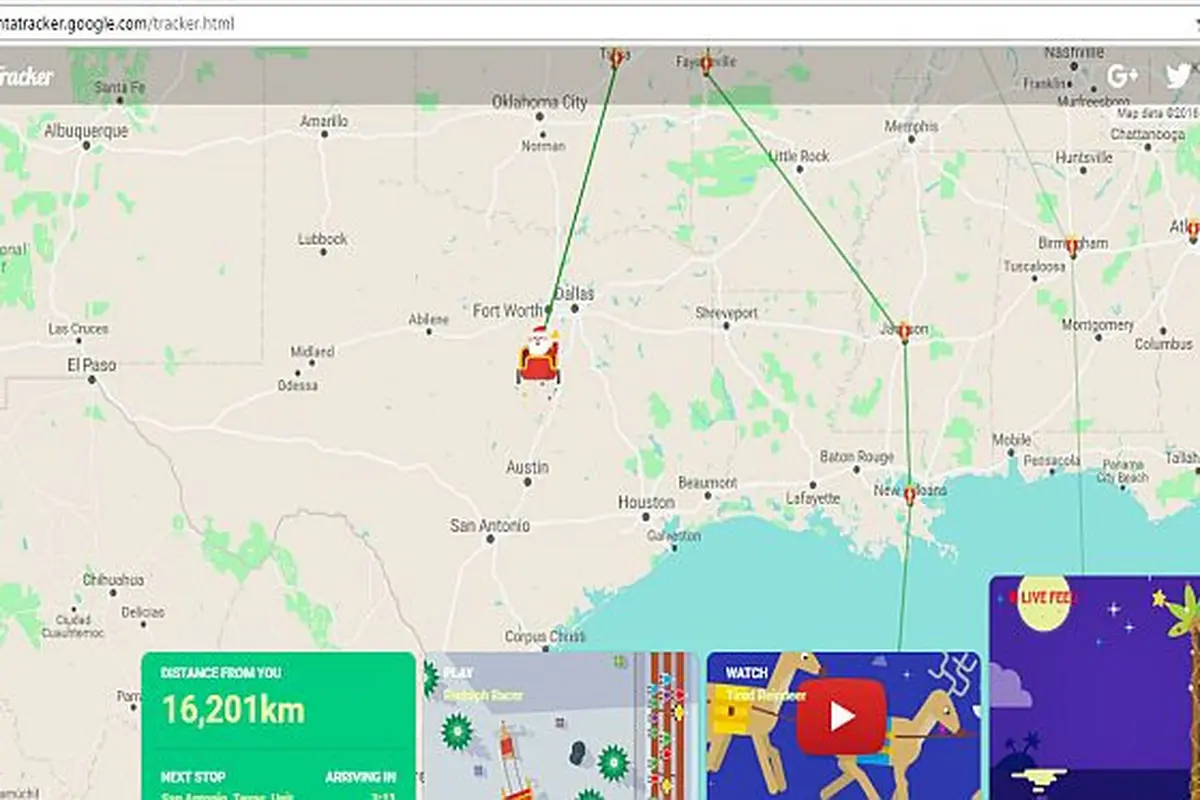Click the Santa Tracker logo text
The height and width of the screenshot is (800, 1200).
tap(26, 76)
